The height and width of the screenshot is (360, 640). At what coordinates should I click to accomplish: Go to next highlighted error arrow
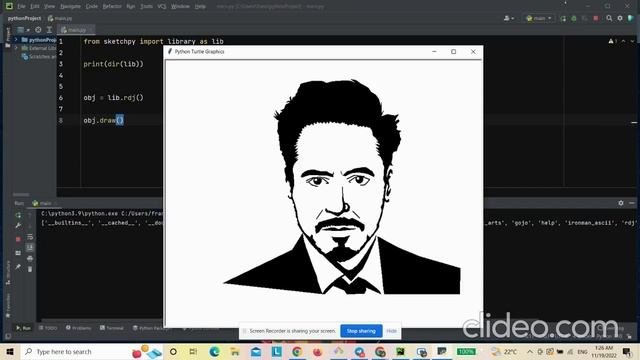tap(632, 41)
